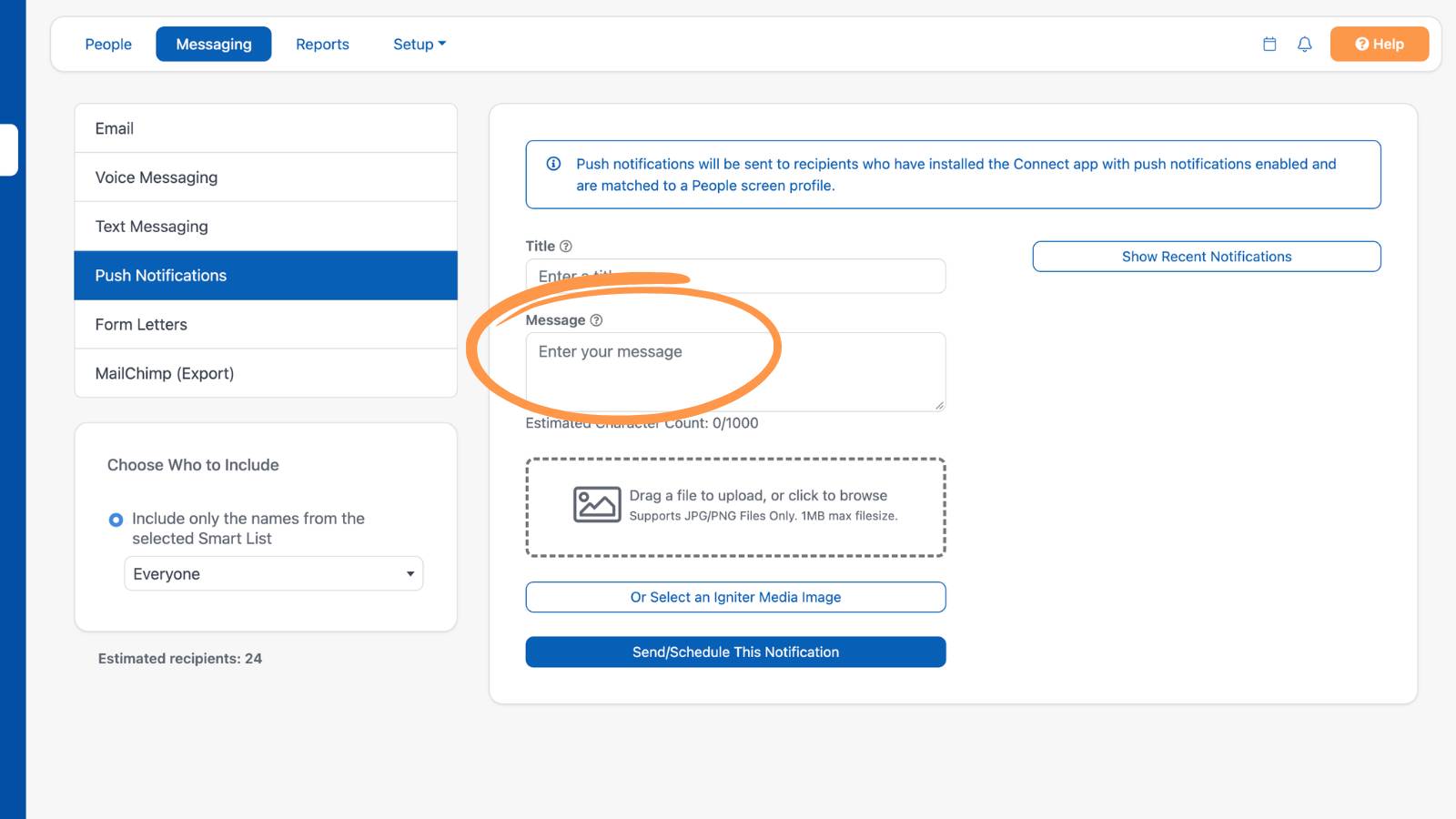Open Voice Messaging section
Image resolution: width=1456 pixels, height=819 pixels.
[266, 177]
